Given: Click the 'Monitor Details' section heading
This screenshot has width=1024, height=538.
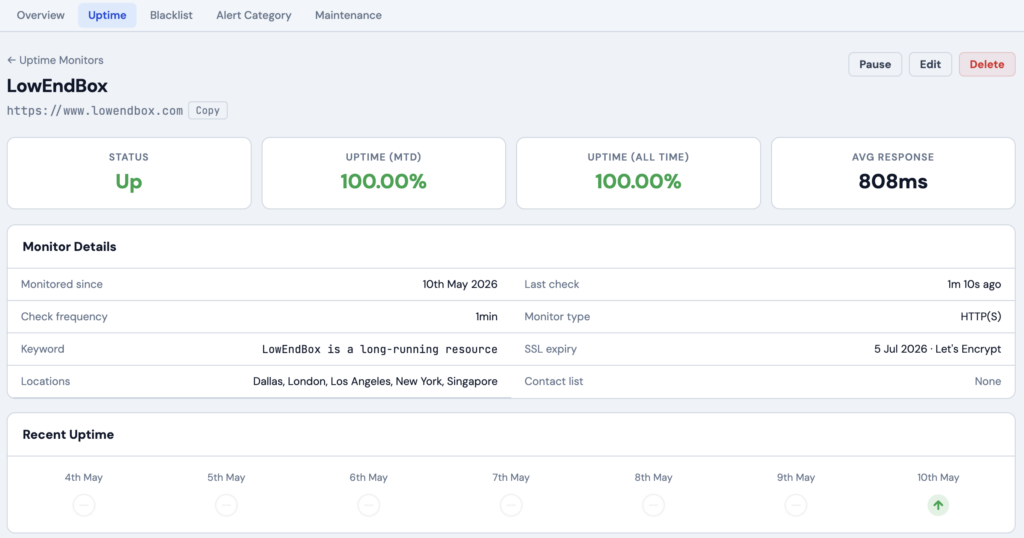Looking at the screenshot, I should pos(69,247).
